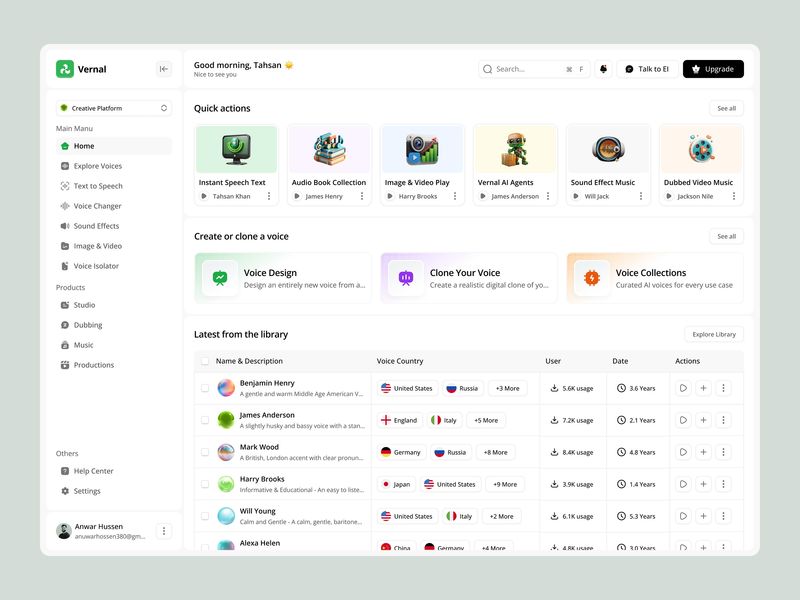Play the Vernal AI Agents sample

coord(483,196)
